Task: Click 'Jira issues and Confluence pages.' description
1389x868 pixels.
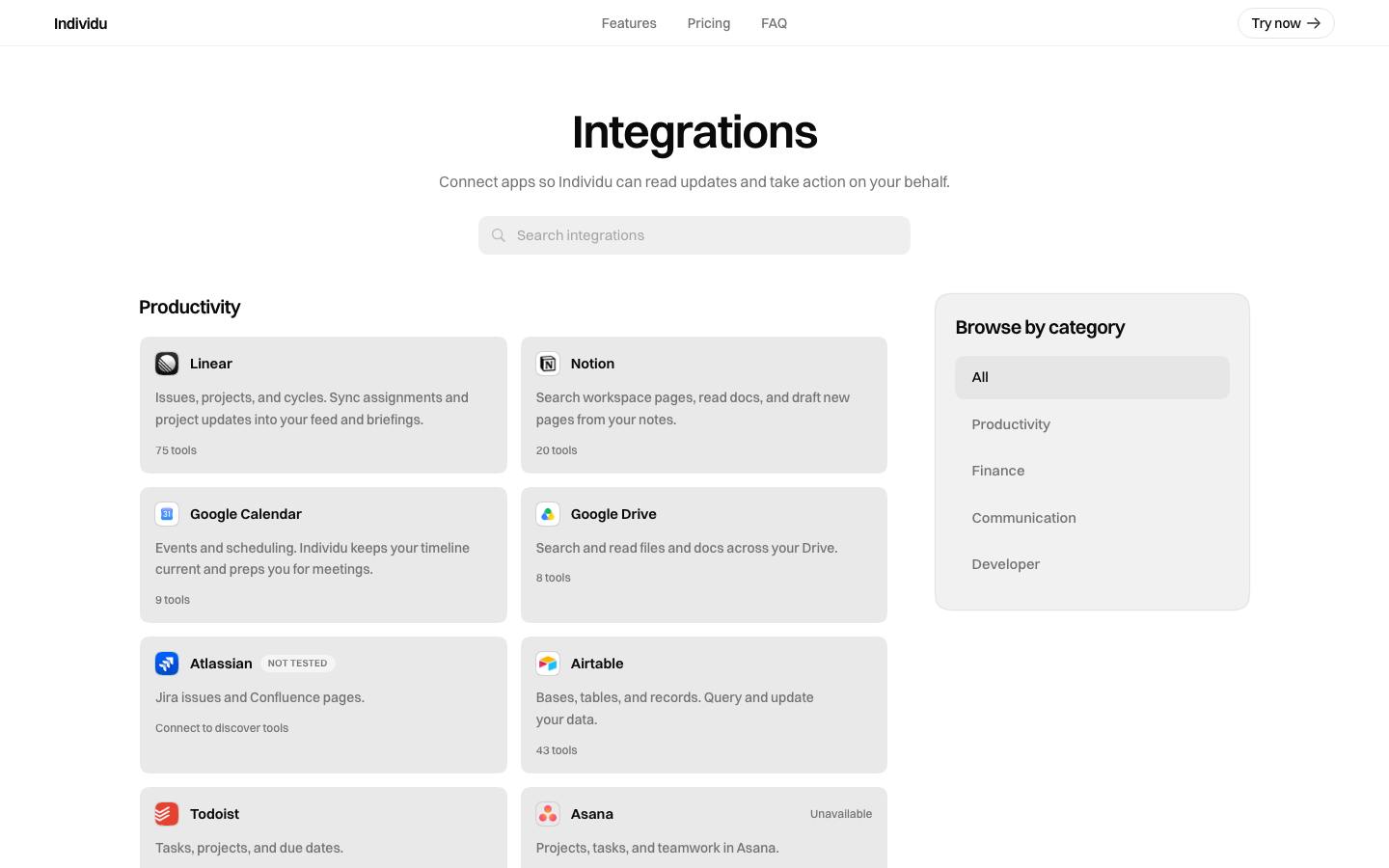Action: click(x=259, y=697)
